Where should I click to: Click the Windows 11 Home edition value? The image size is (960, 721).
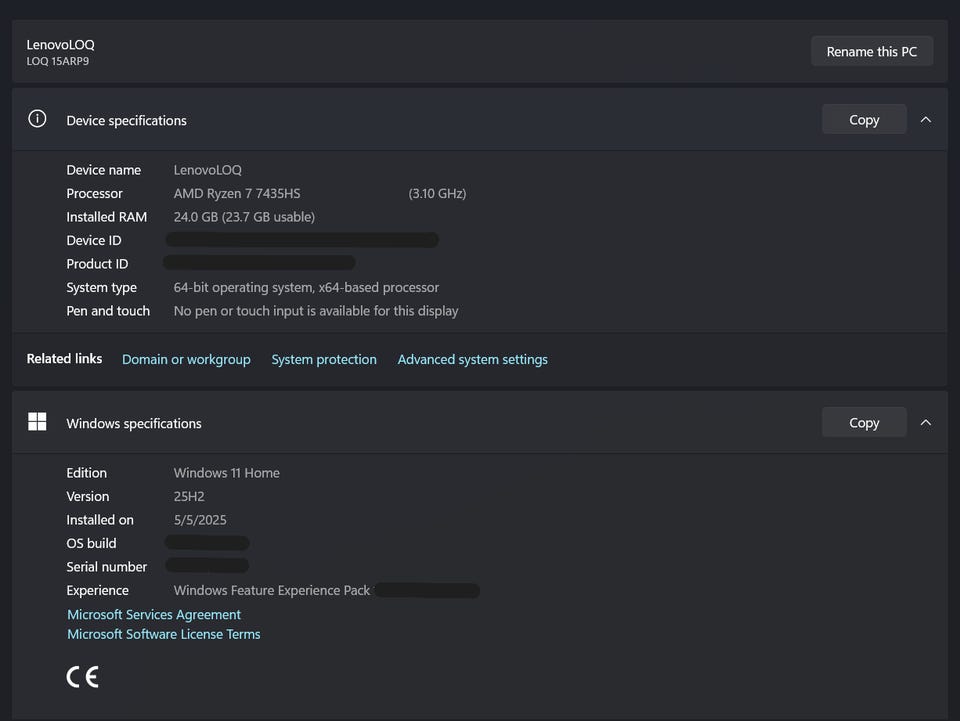(x=227, y=473)
